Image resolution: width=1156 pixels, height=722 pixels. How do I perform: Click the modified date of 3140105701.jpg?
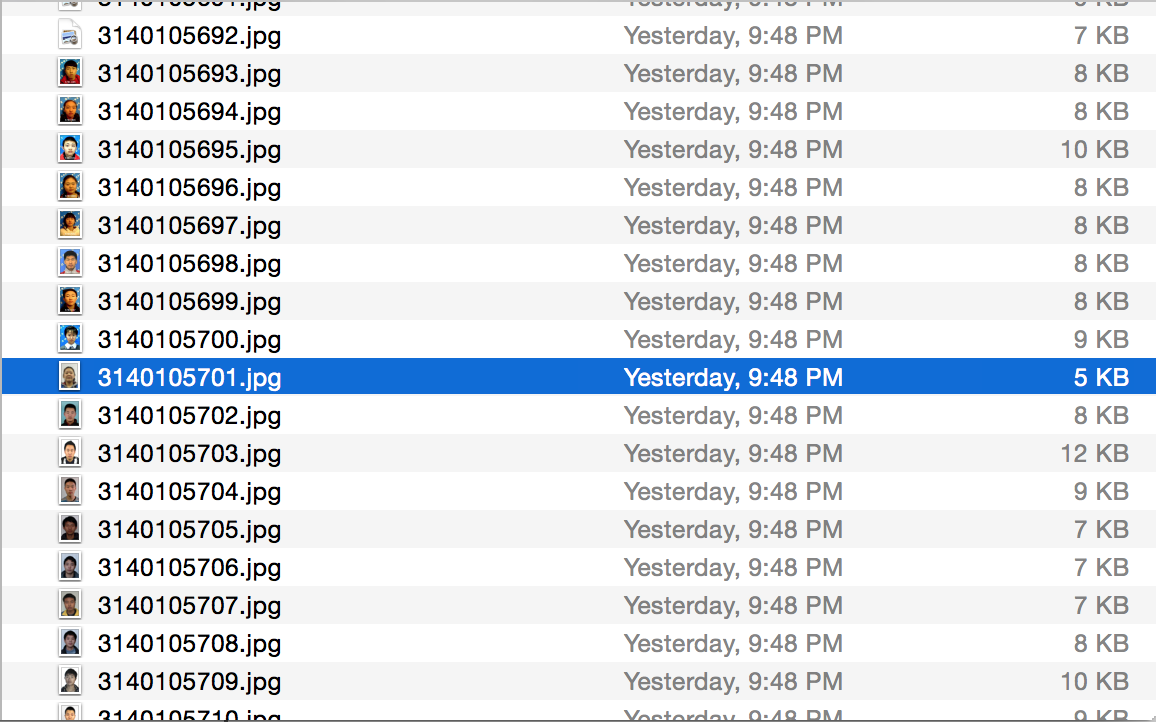click(734, 378)
